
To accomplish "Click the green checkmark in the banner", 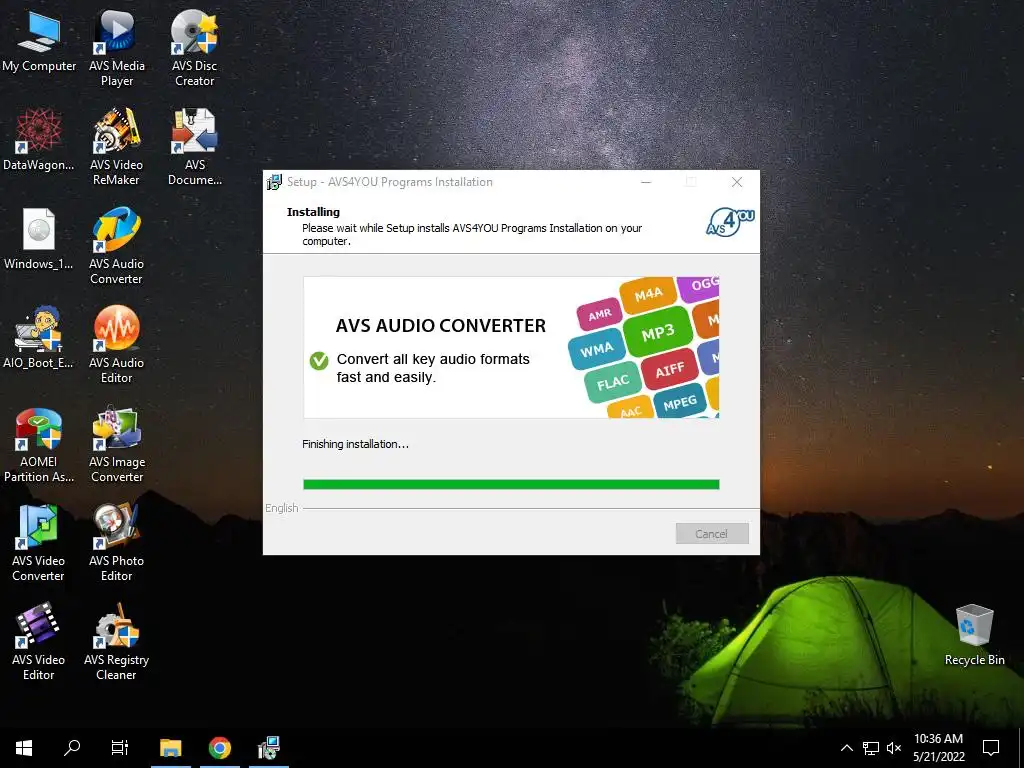I will point(319,360).
